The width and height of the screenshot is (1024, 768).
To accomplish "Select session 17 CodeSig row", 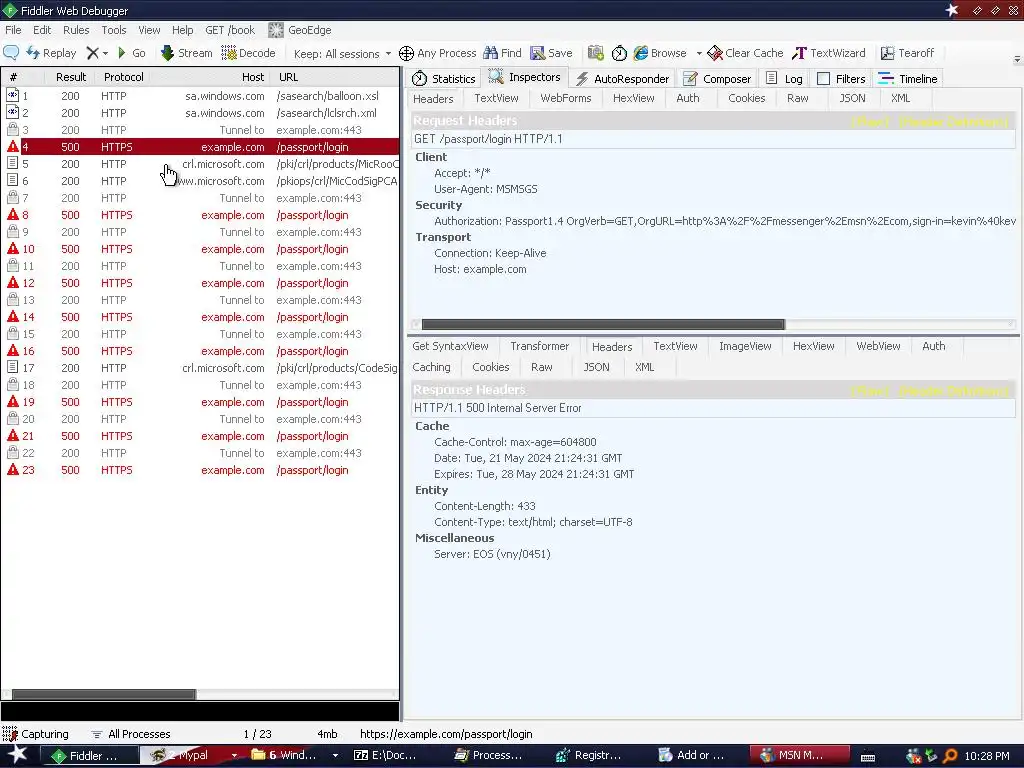I will click(x=200, y=368).
